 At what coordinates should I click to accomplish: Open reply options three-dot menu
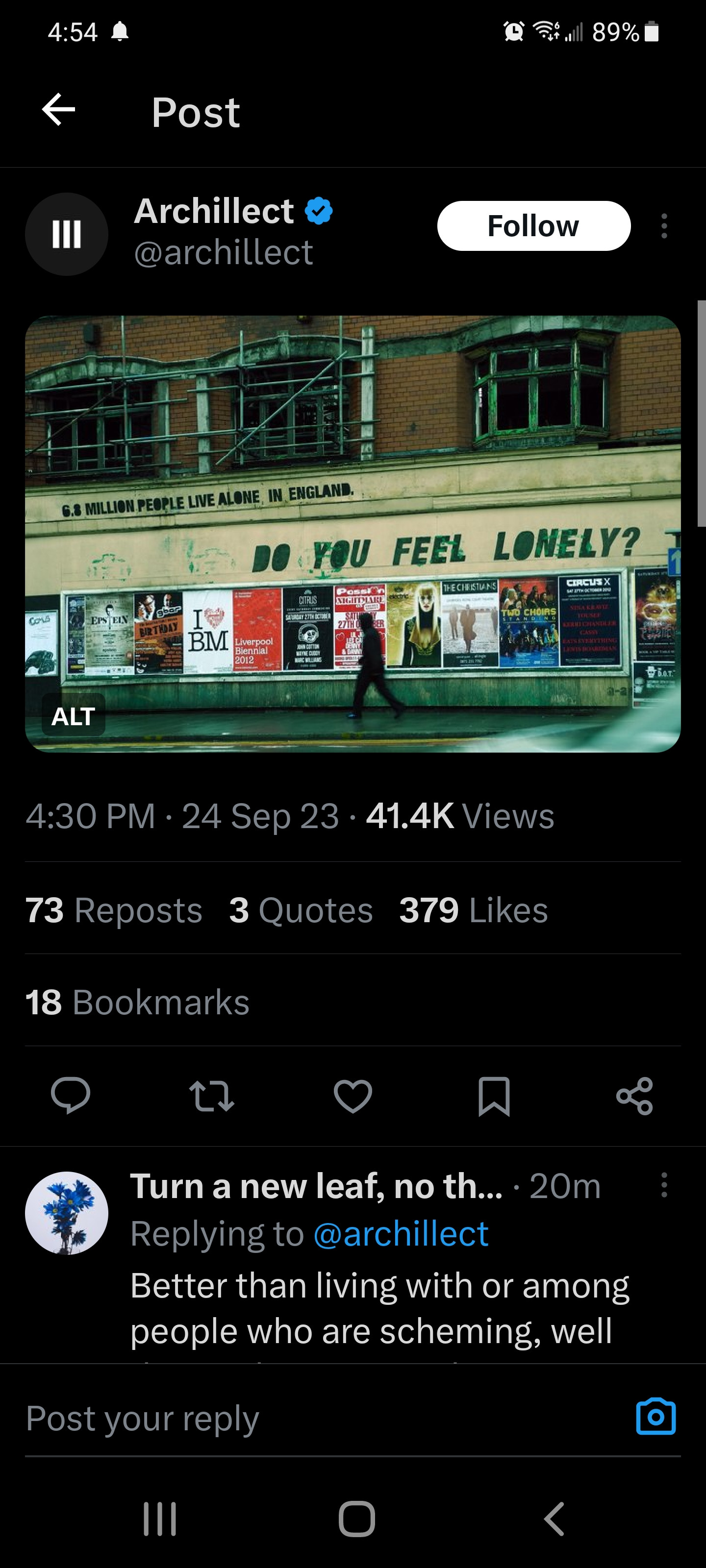664,1185
